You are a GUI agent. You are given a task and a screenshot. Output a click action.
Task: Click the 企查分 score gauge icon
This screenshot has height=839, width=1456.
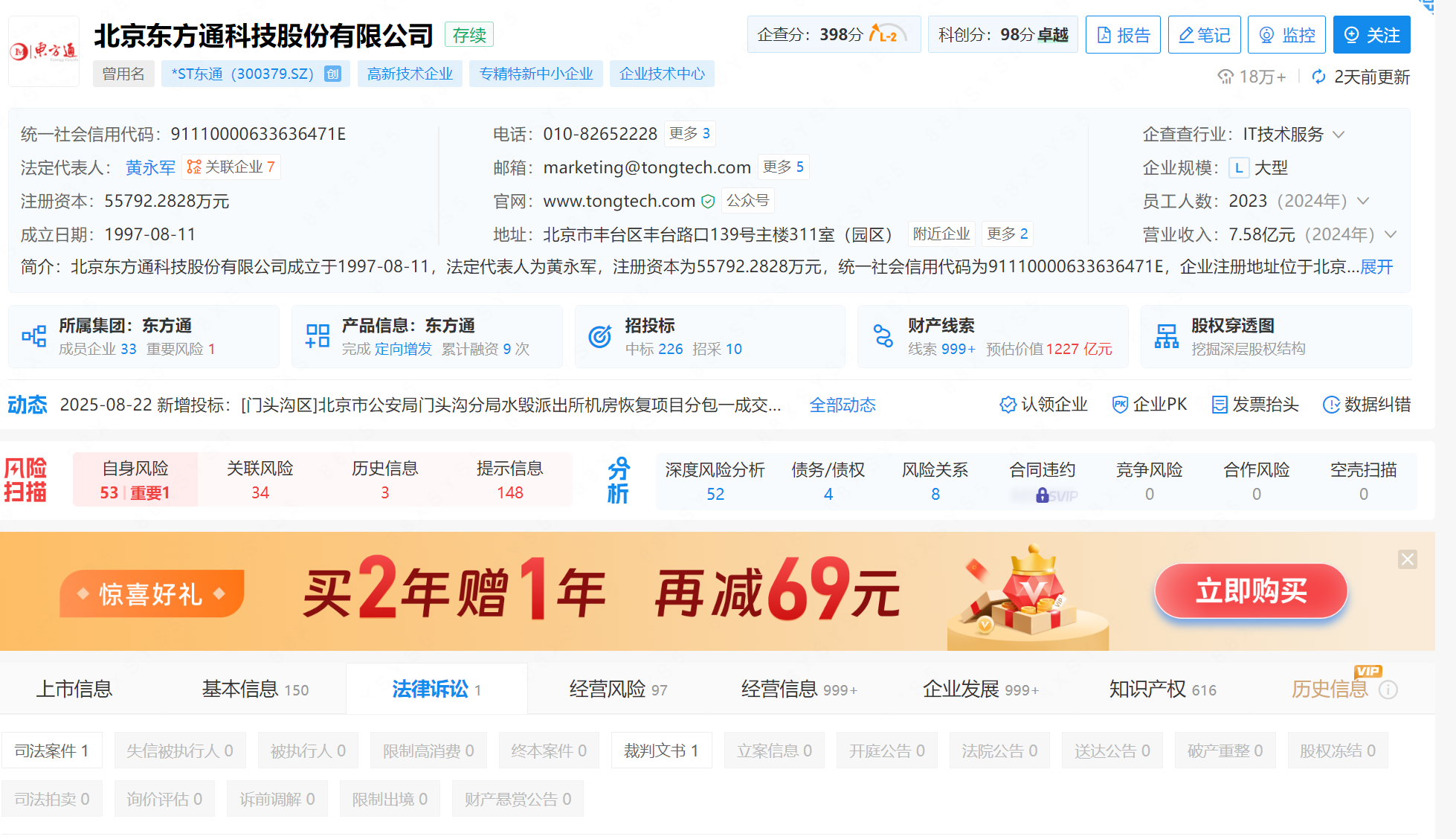coord(888,33)
